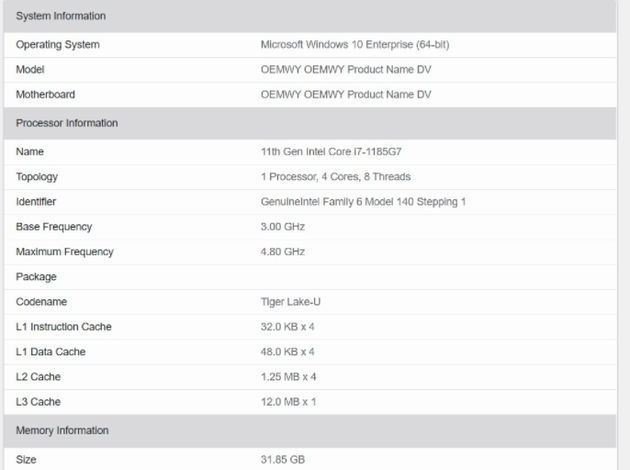Select the Model value 'OEMWY OEMWY Product Name DV'
Image resolution: width=630 pixels, height=470 pixels.
click(x=346, y=69)
